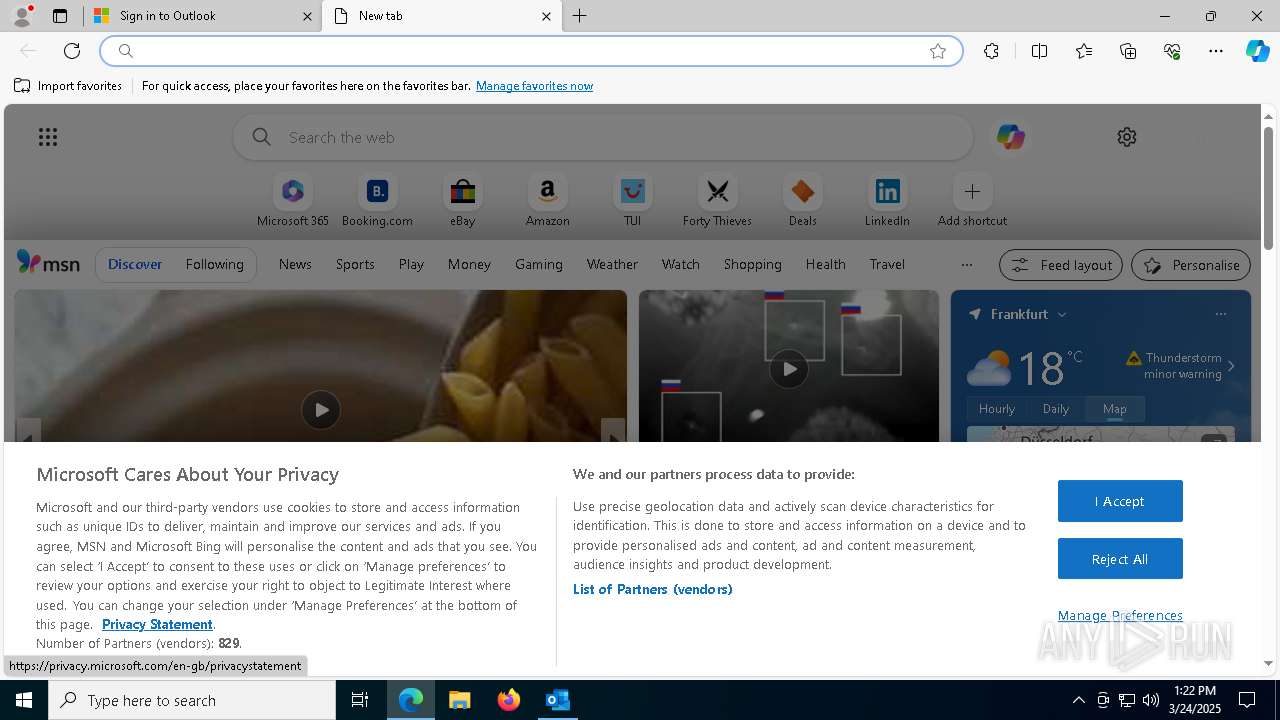Open the Sports category
This screenshot has width=1280, height=720.
[355, 264]
